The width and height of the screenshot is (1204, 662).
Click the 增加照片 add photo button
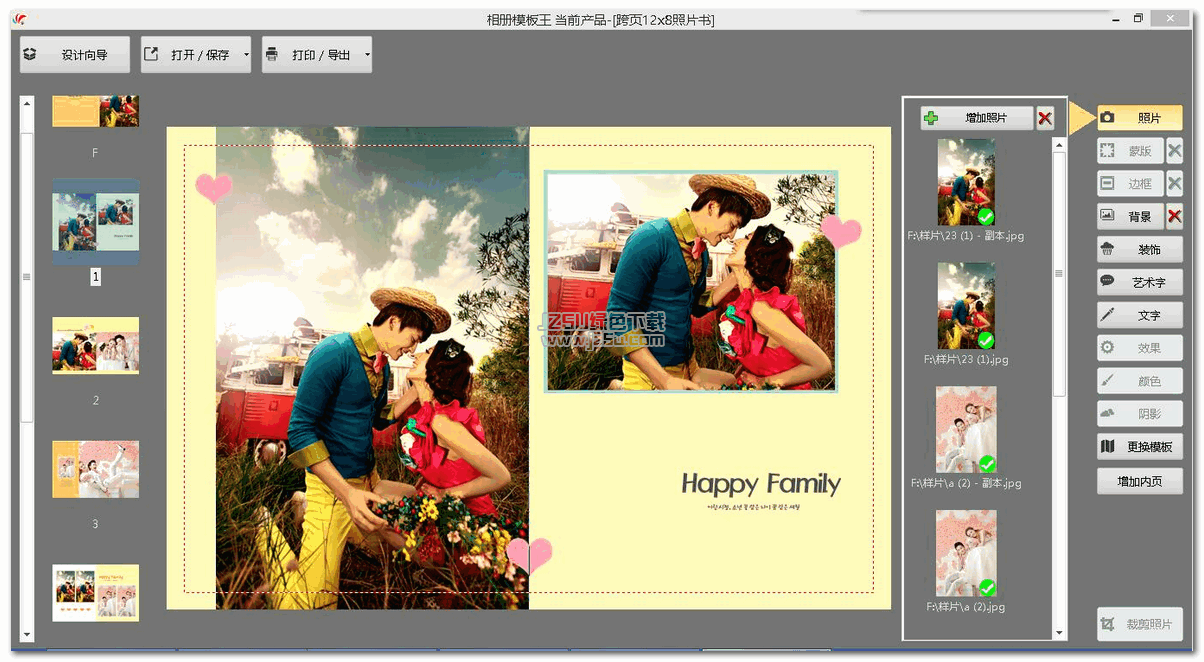[976, 118]
